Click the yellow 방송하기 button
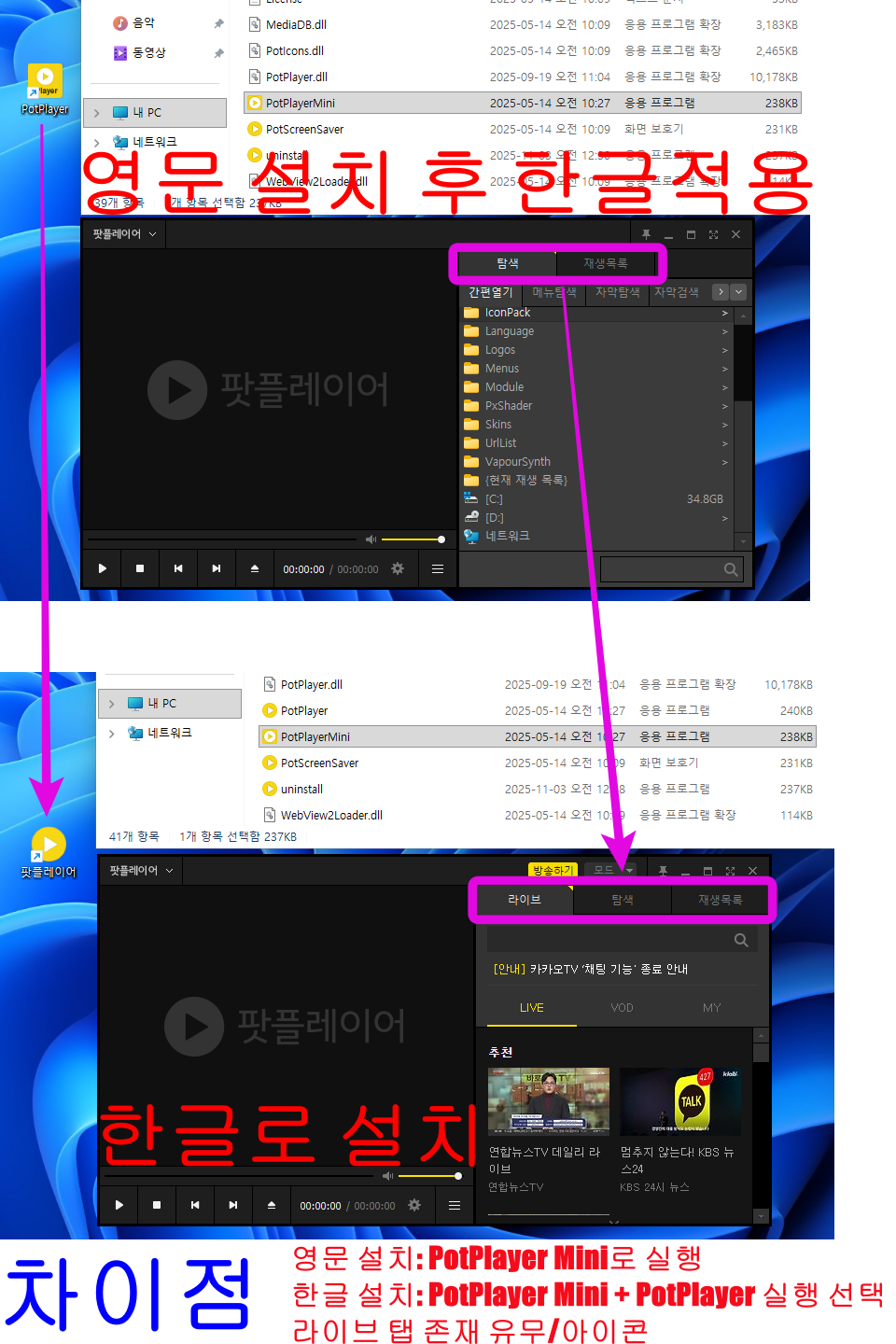 click(x=553, y=870)
